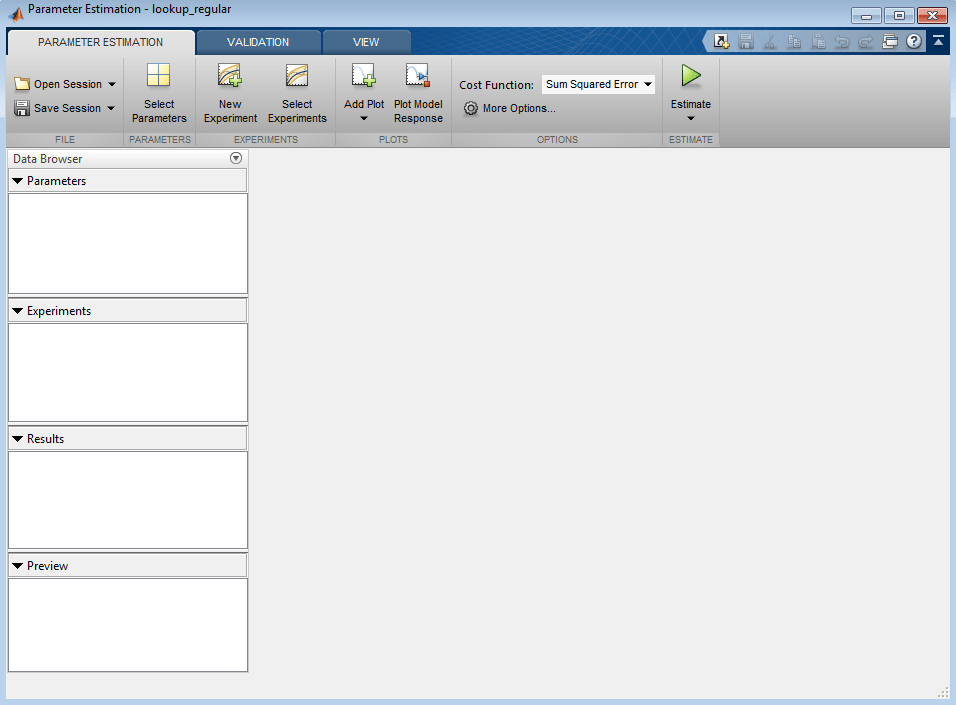Open Help with question mark icon
Screen dimensions: 956x705
pos(913,41)
